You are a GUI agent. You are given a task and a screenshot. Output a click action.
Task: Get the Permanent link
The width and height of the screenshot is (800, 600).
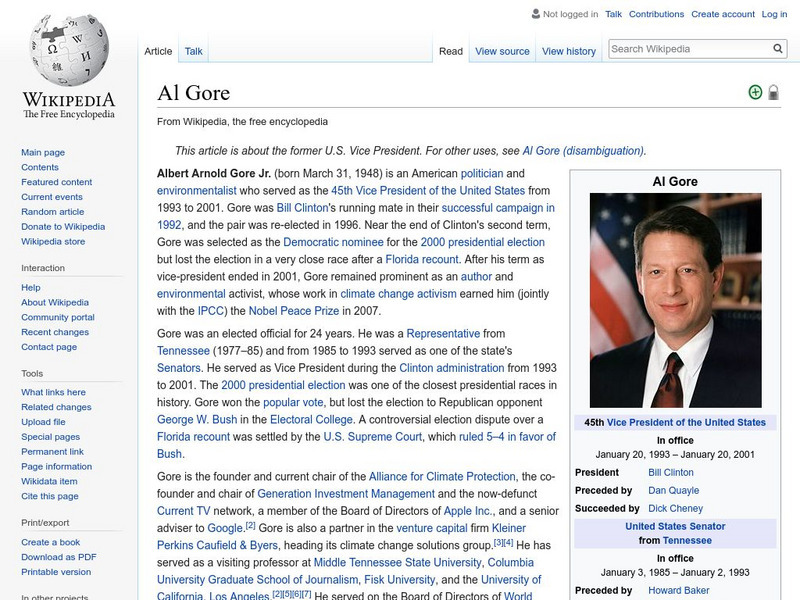[x=52, y=451]
